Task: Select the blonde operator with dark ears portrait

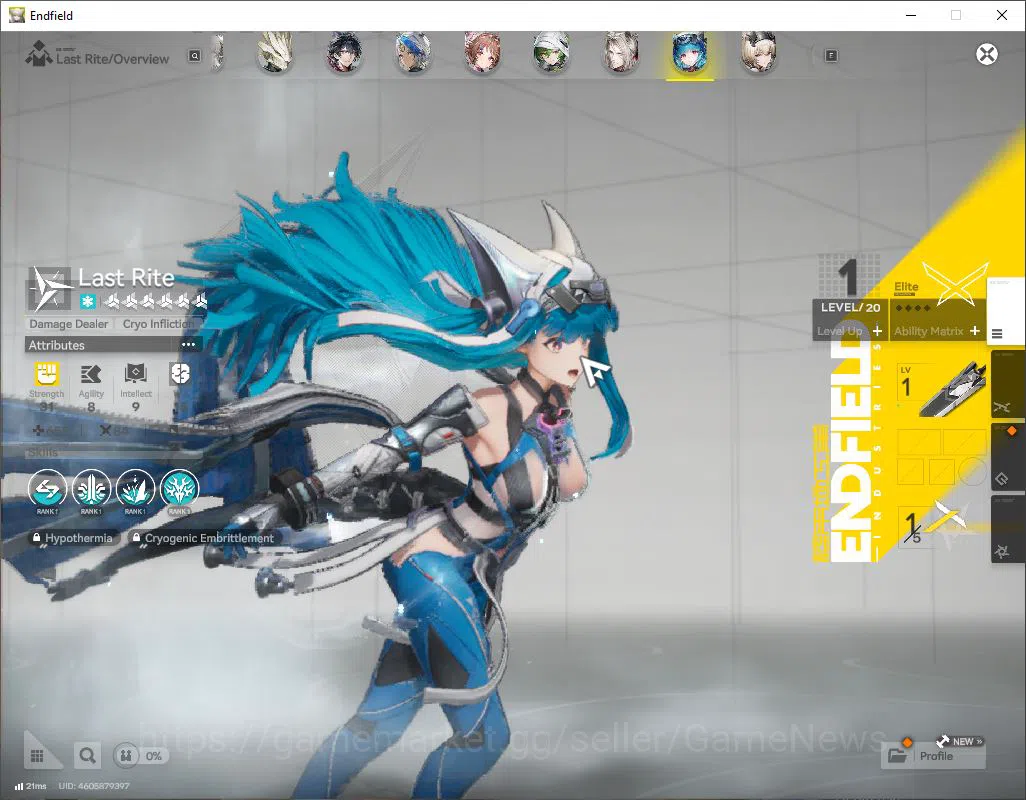Action: click(x=759, y=53)
